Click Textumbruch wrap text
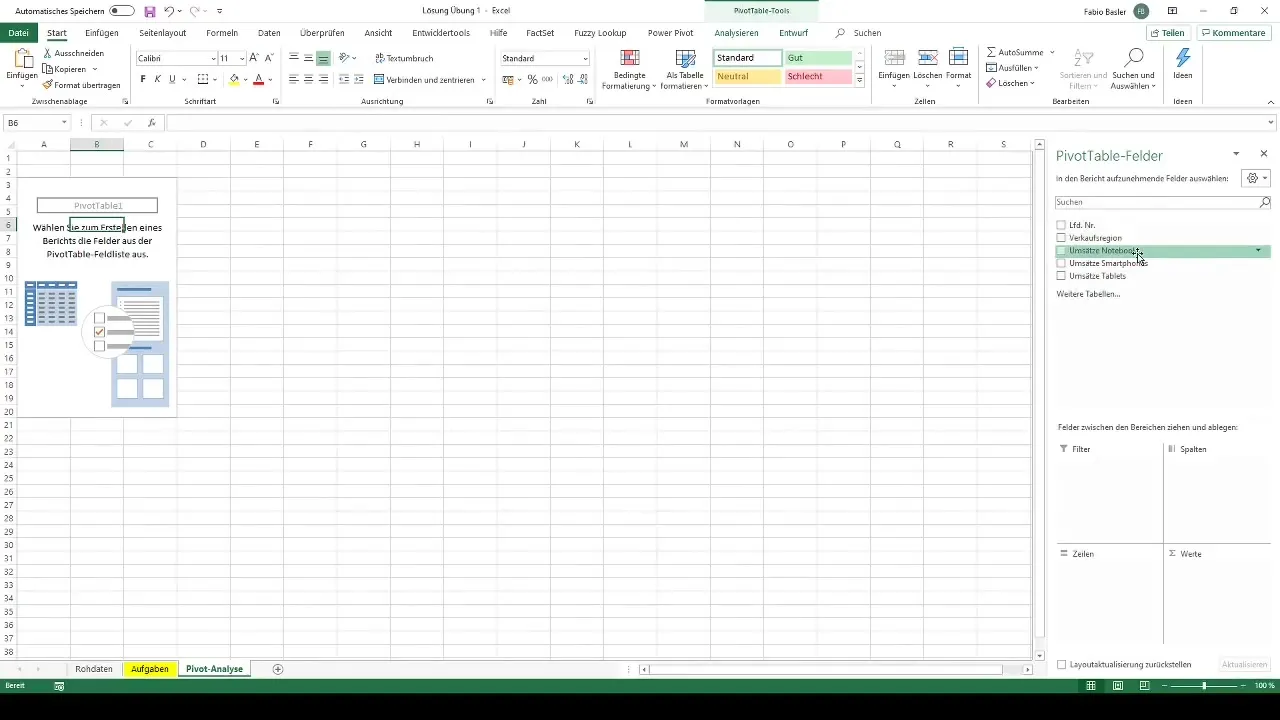 [404, 58]
